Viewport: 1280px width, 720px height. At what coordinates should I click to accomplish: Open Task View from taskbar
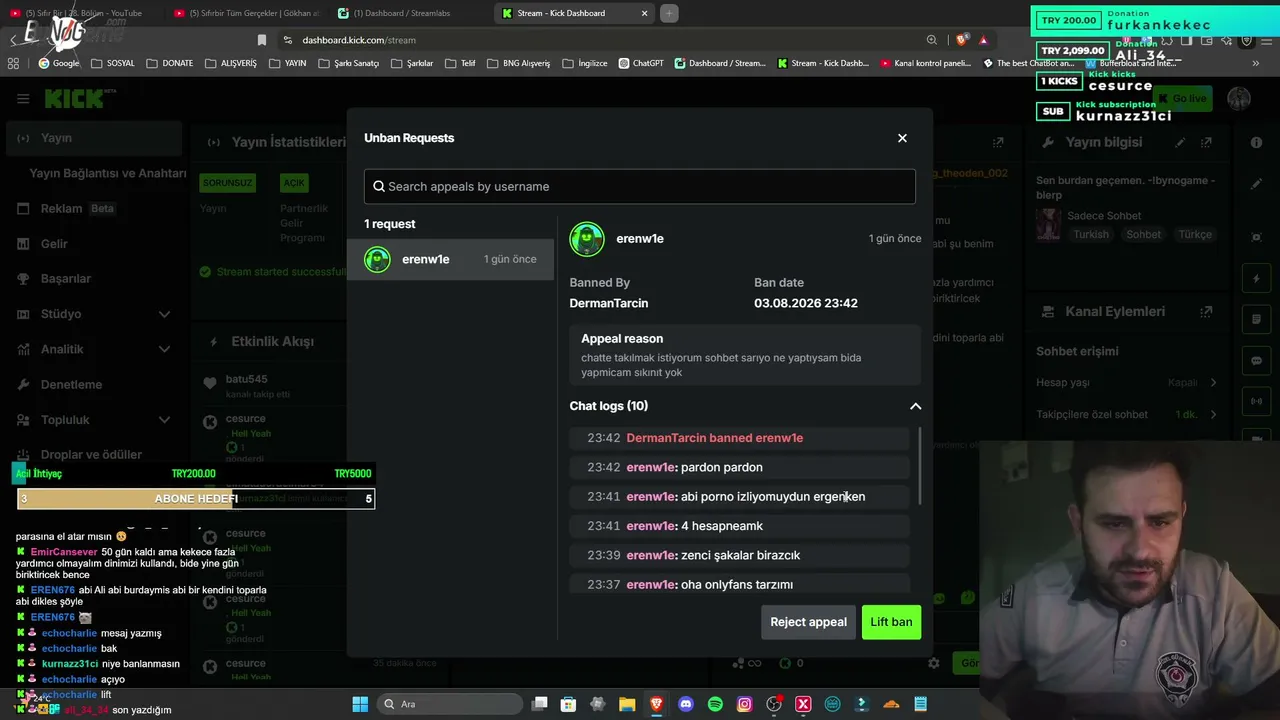(x=540, y=704)
